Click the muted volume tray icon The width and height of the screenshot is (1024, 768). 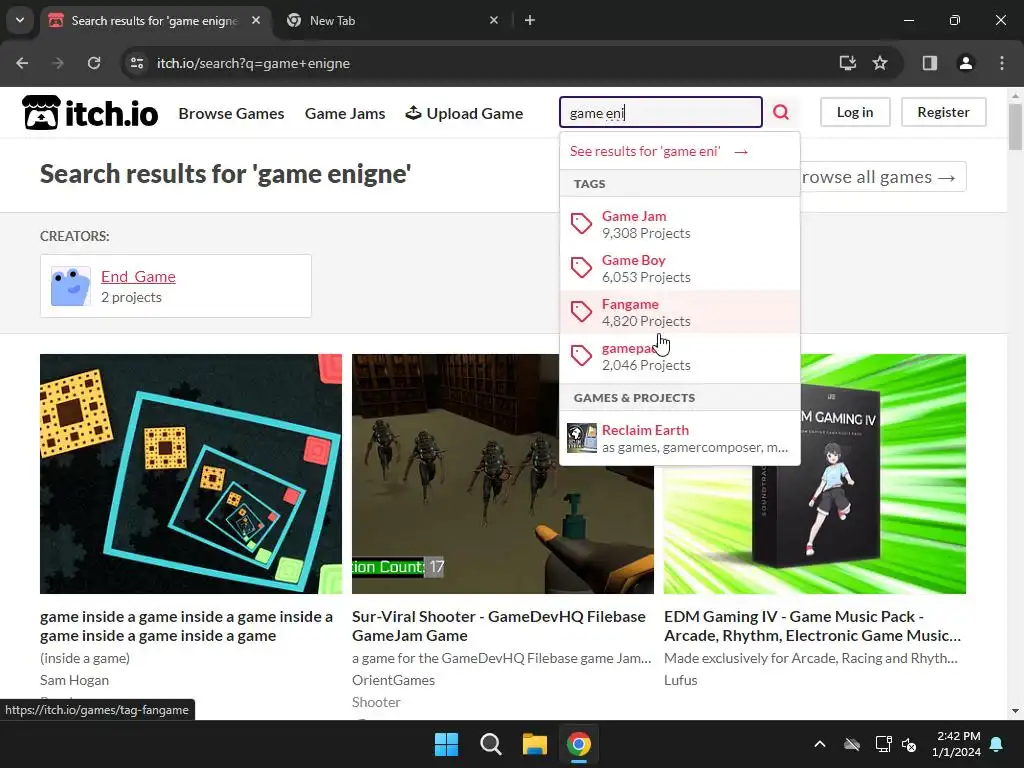[x=909, y=744]
